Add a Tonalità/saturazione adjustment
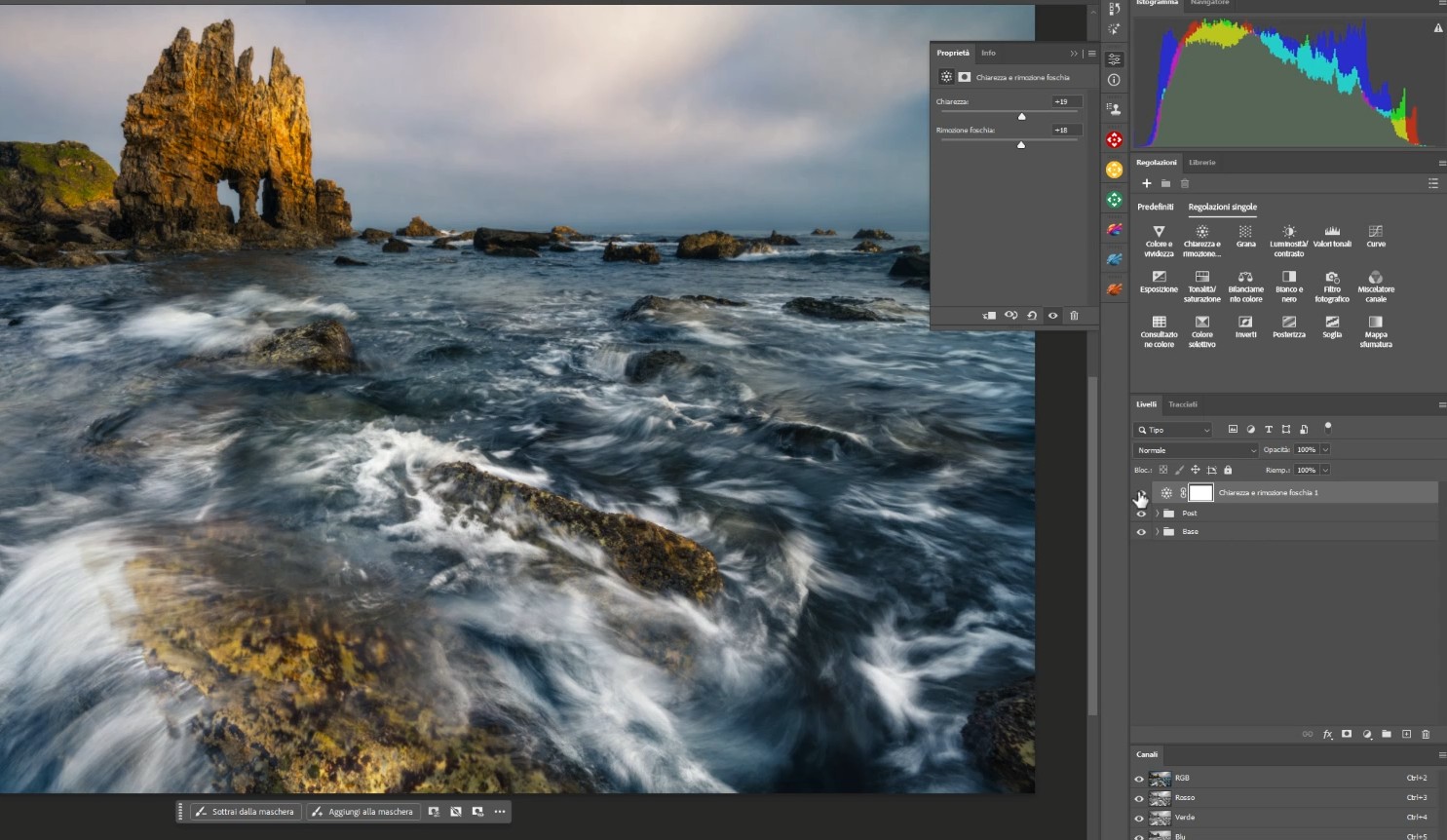 tap(1201, 281)
